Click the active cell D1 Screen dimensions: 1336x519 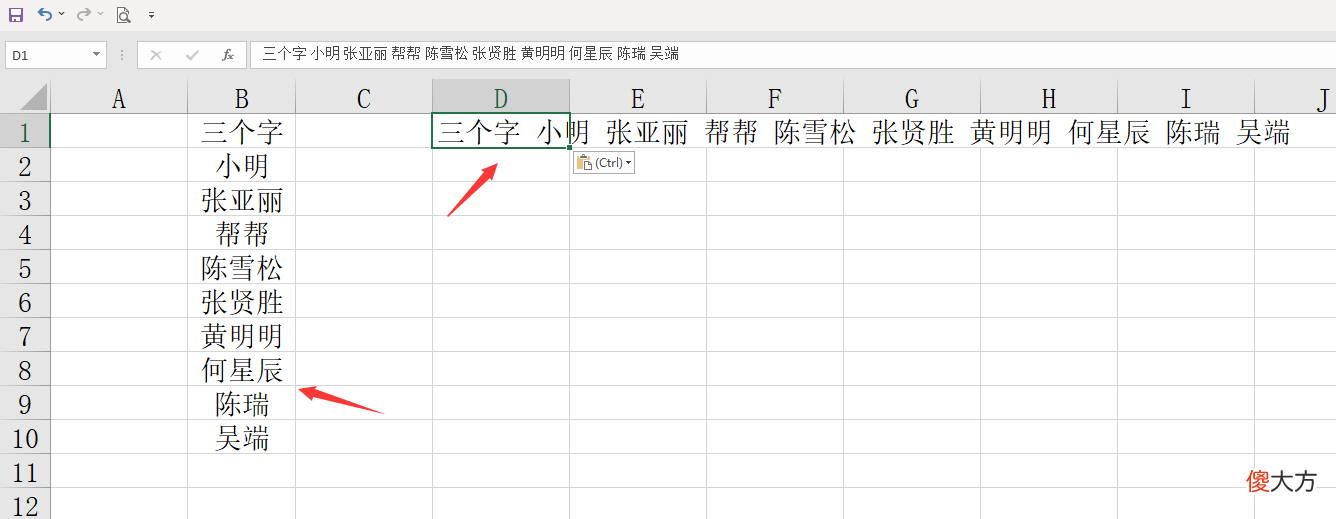click(x=501, y=131)
